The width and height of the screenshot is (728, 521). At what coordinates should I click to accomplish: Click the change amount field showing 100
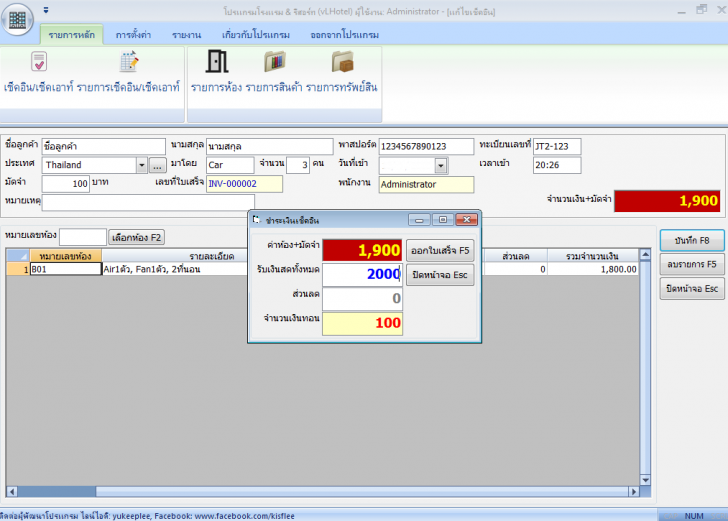pos(362,323)
